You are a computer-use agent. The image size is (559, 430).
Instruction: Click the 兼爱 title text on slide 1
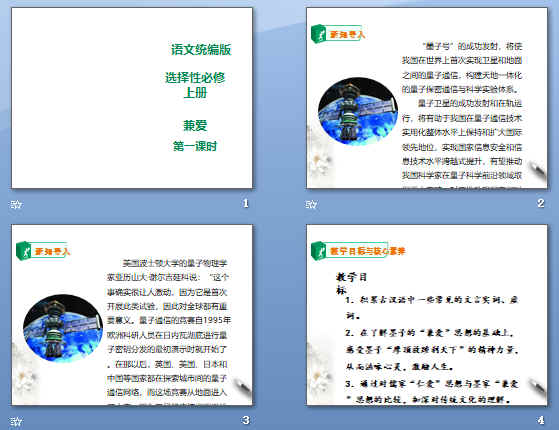195,126
